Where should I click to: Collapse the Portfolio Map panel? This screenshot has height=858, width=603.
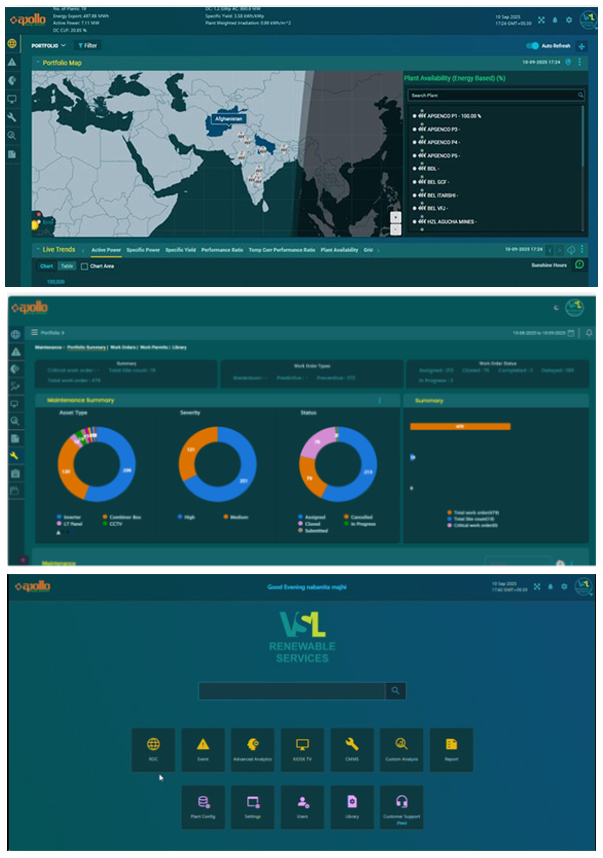pyautogui.click(x=38, y=62)
